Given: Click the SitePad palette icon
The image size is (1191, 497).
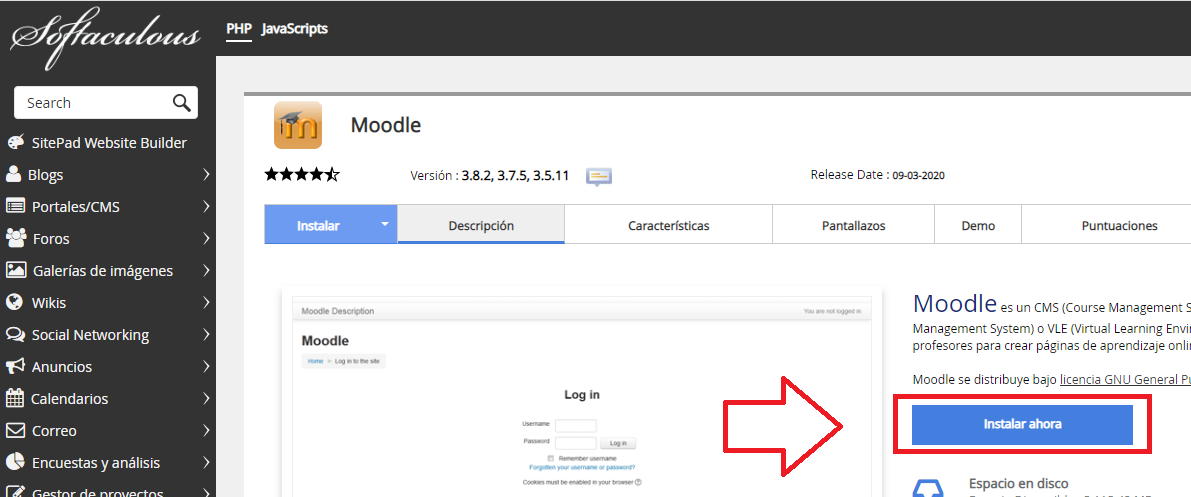Looking at the screenshot, I should pos(15,142).
